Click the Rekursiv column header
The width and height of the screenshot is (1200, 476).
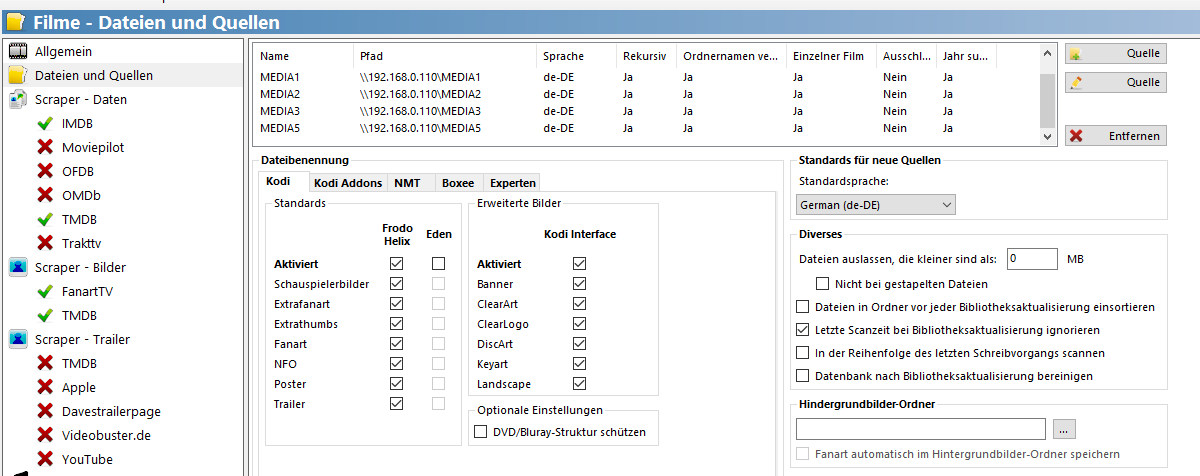(x=646, y=56)
